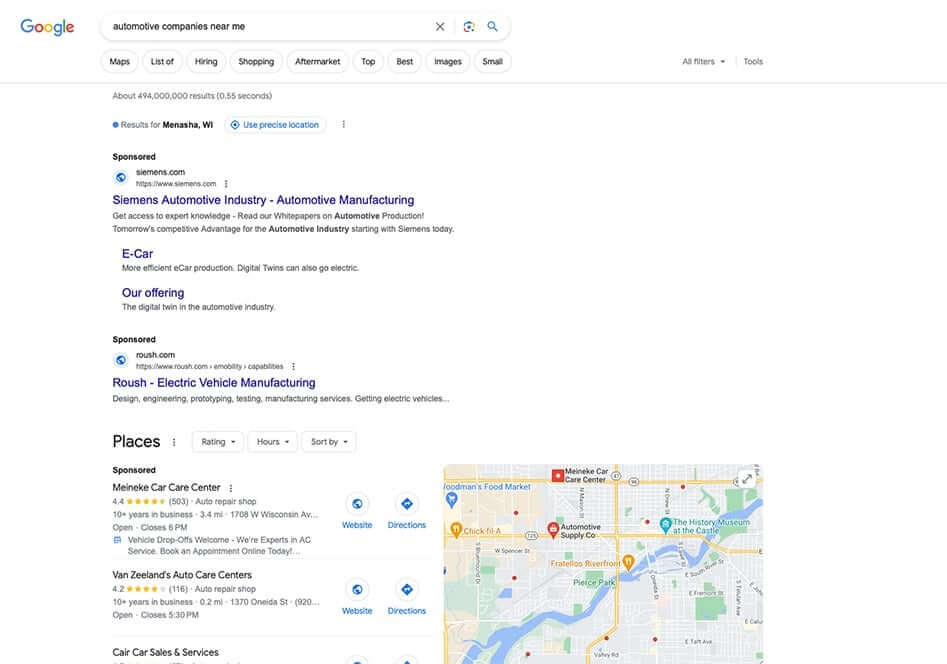Open the Rating filter dropdown

click(218, 442)
